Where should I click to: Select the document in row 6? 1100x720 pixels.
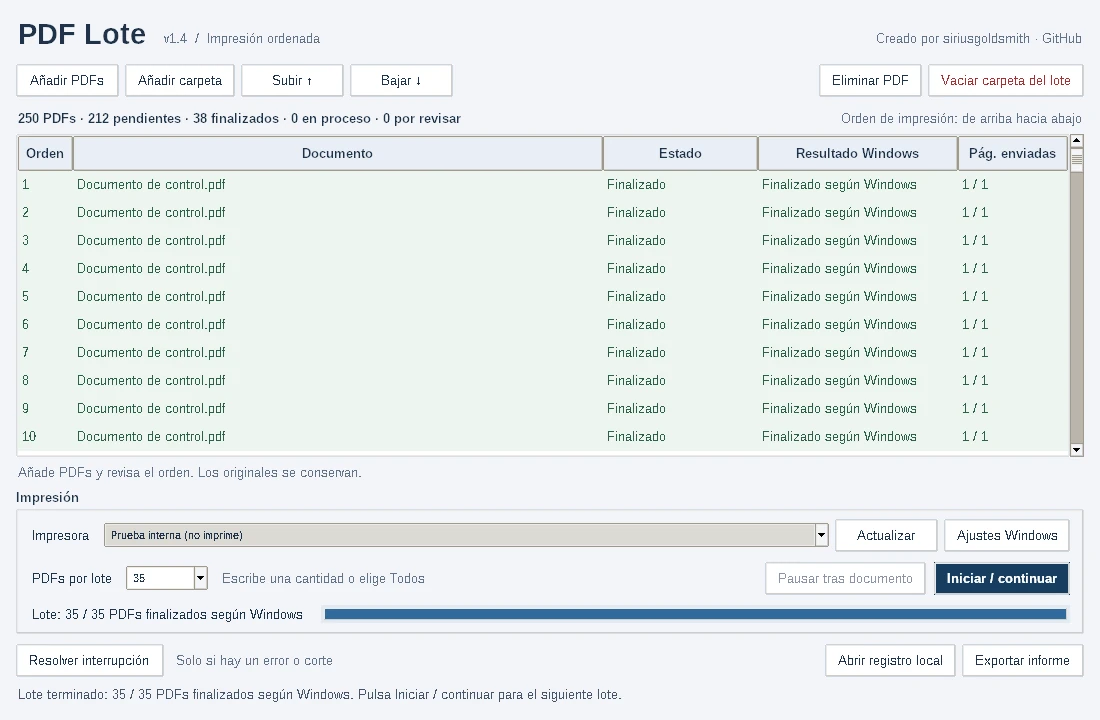(x=543, y=325)
